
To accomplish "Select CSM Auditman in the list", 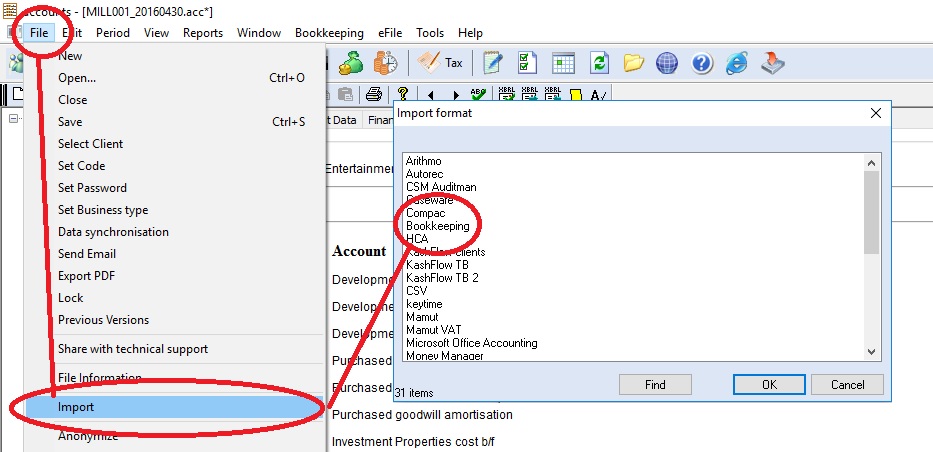I will [x=441, y=187].
